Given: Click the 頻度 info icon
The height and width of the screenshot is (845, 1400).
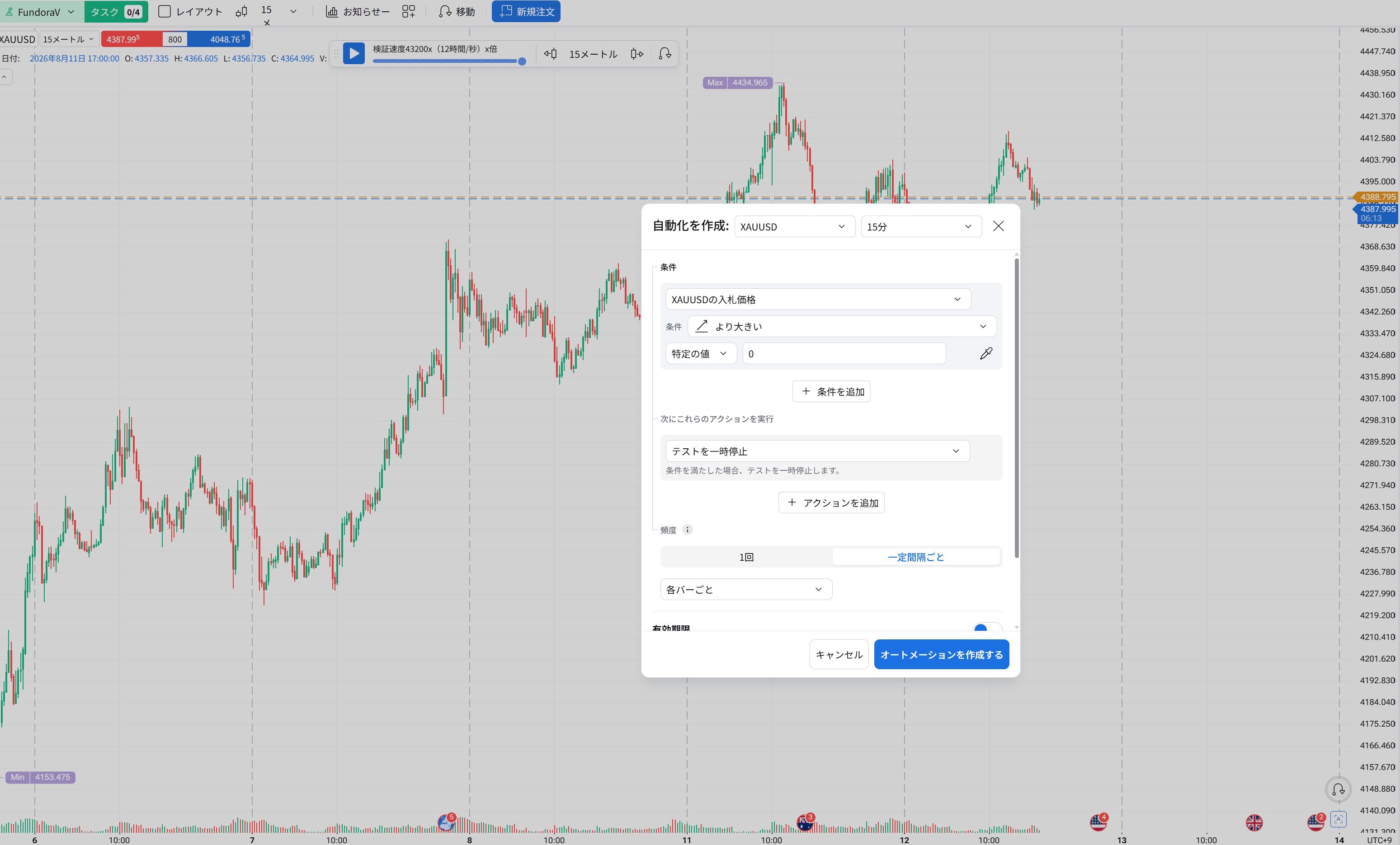Looking at the screenshot, I should pos(688,530).
